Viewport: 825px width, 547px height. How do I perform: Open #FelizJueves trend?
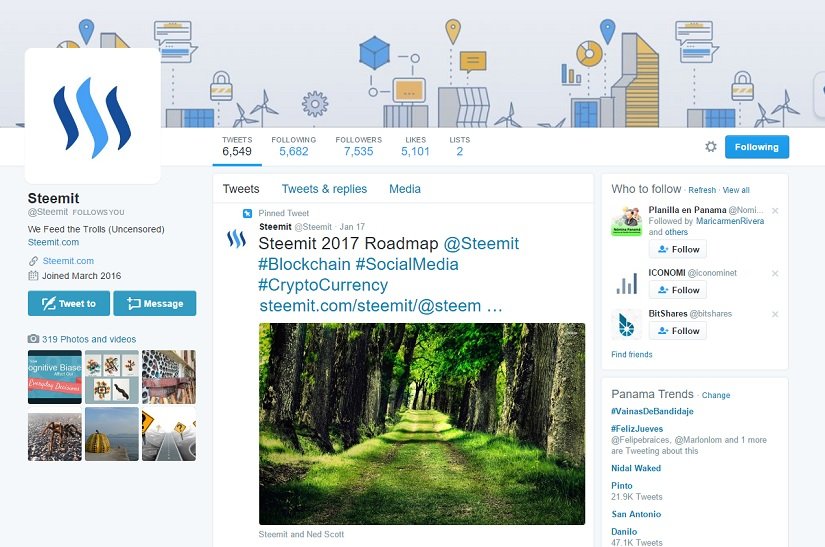[637, 429]
